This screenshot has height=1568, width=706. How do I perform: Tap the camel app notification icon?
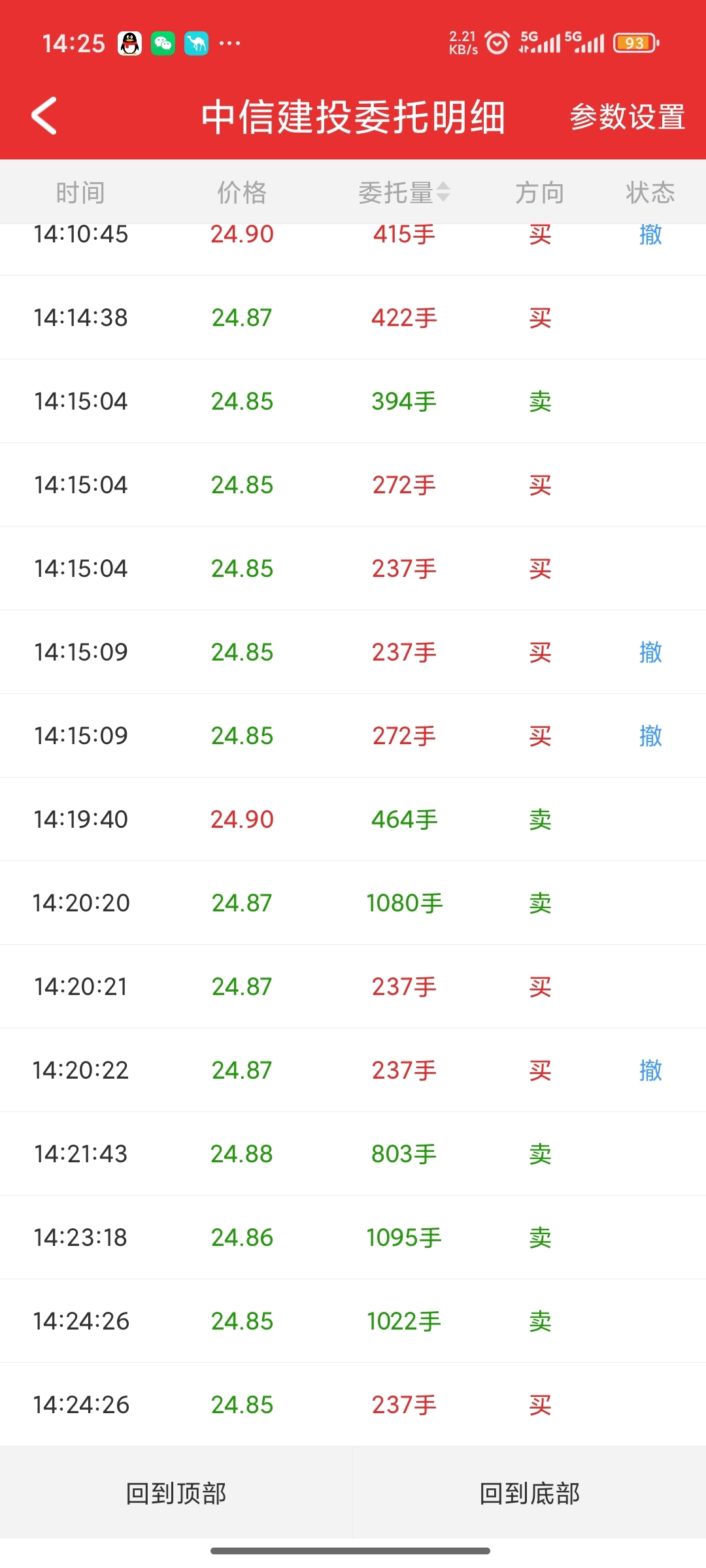click(196, 44)
